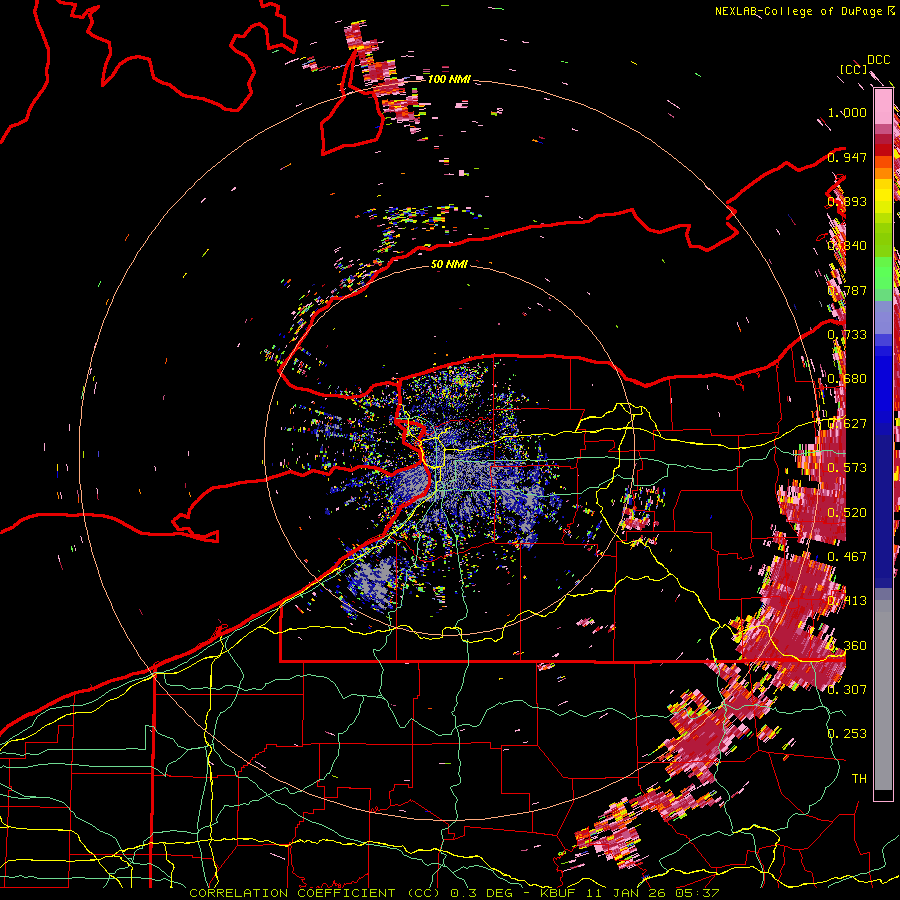Click the 0.253 color scale value
Screen dimensions: 900x900
847,734
